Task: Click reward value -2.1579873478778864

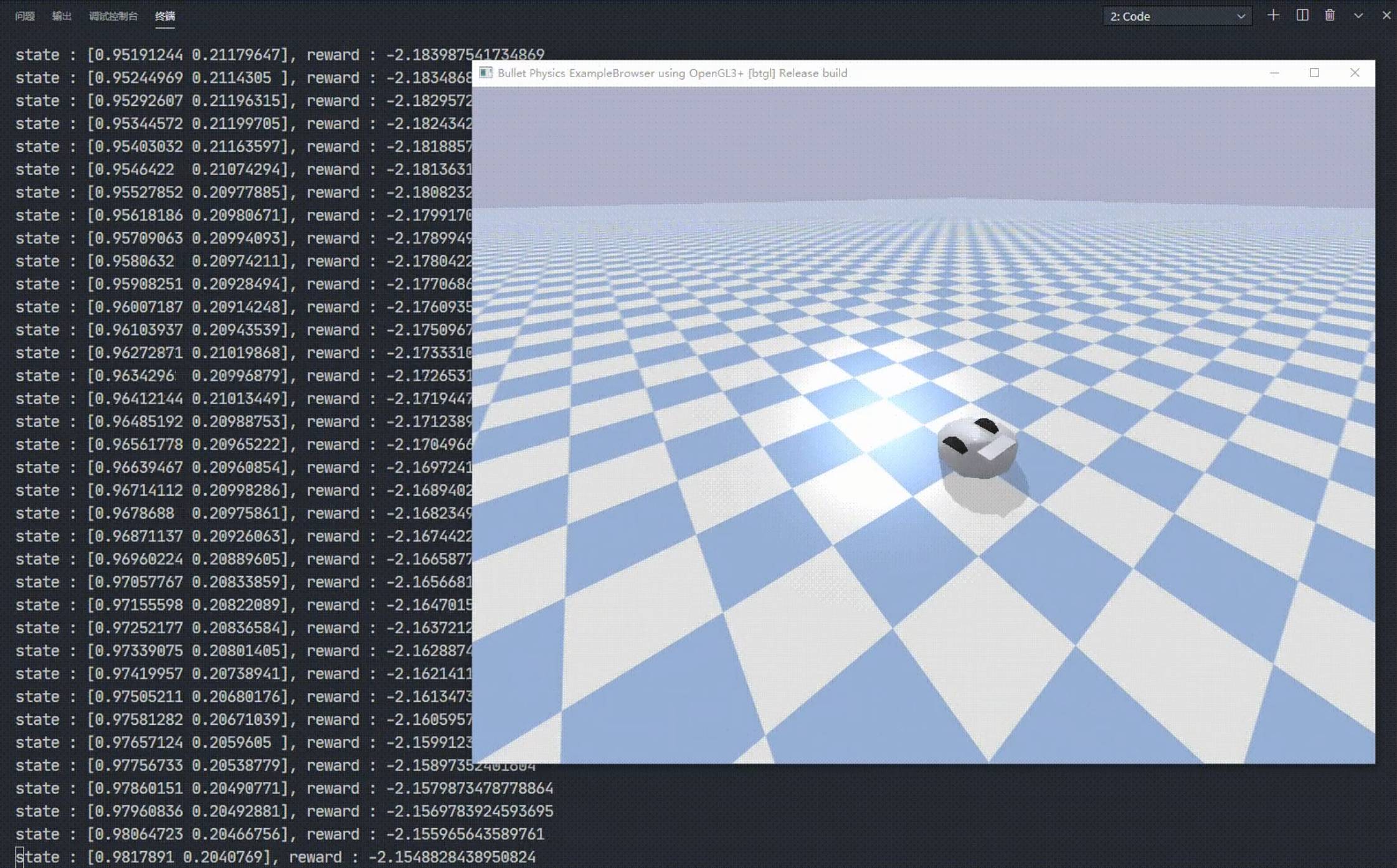Action: click(x=470, y=788)
